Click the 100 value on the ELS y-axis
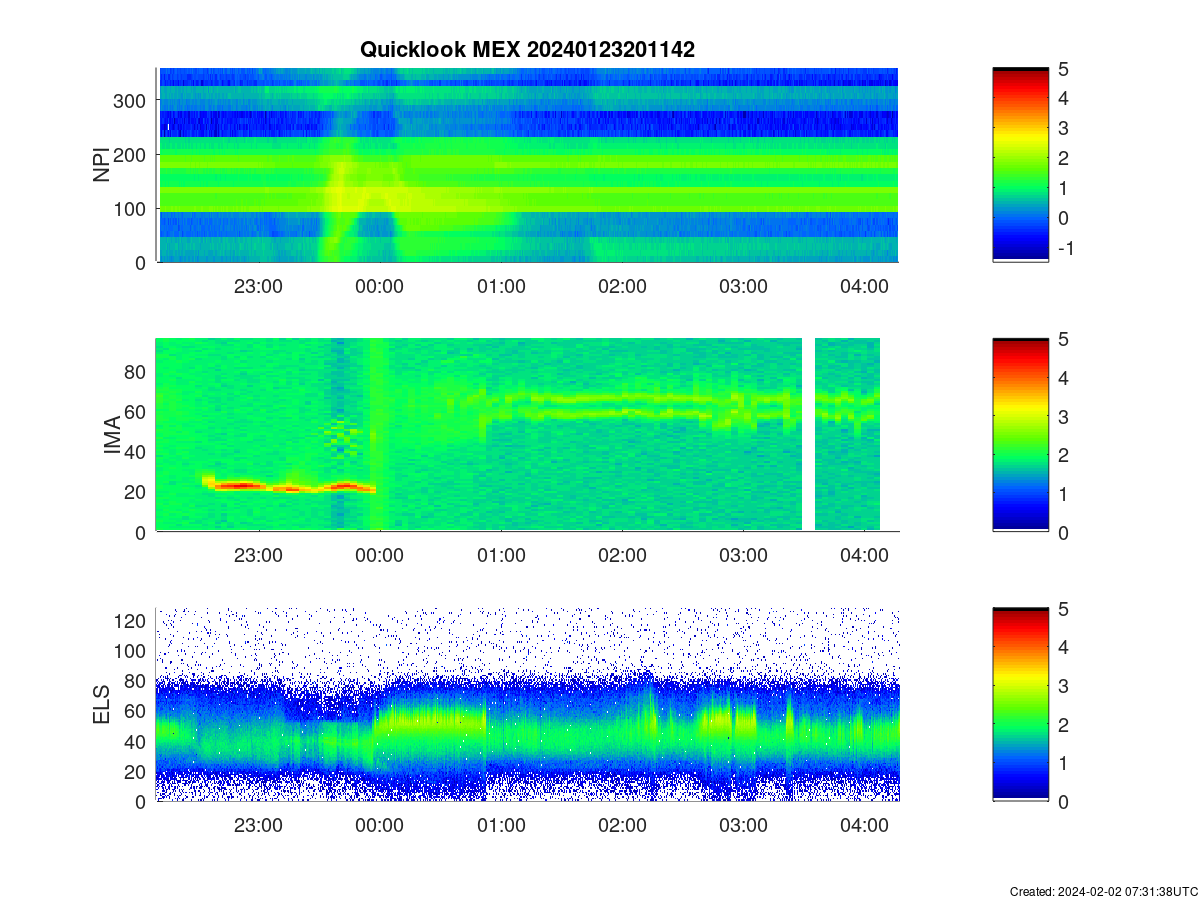 (132, 651)
